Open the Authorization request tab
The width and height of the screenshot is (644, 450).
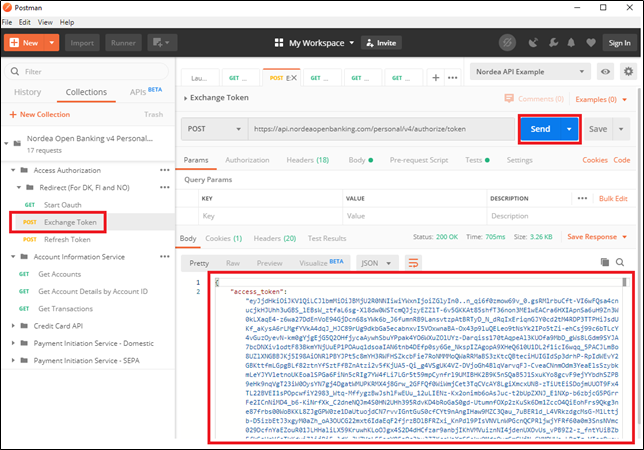(x=247, y=160)
